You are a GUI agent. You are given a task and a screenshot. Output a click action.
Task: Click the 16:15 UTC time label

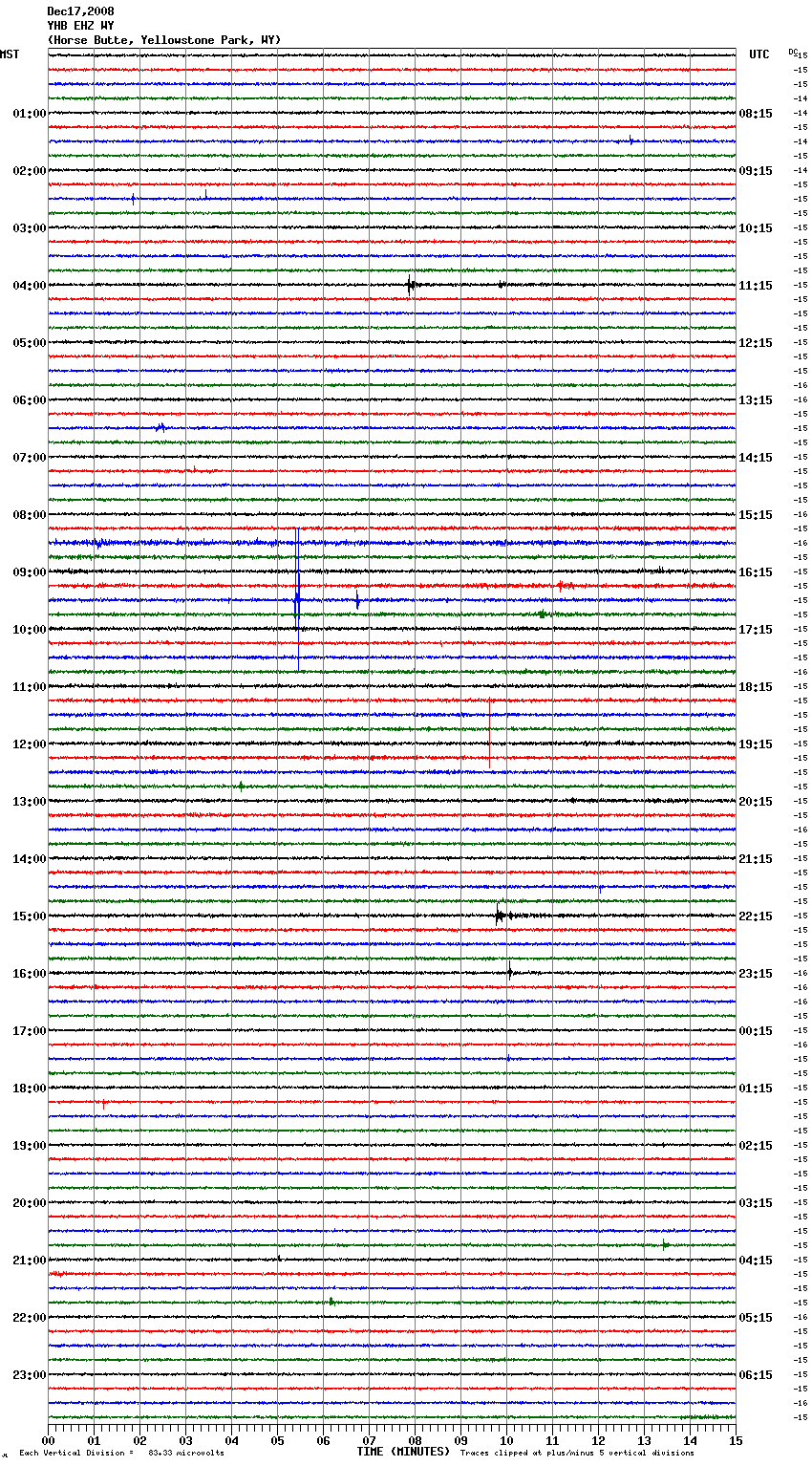click(756, 572)
